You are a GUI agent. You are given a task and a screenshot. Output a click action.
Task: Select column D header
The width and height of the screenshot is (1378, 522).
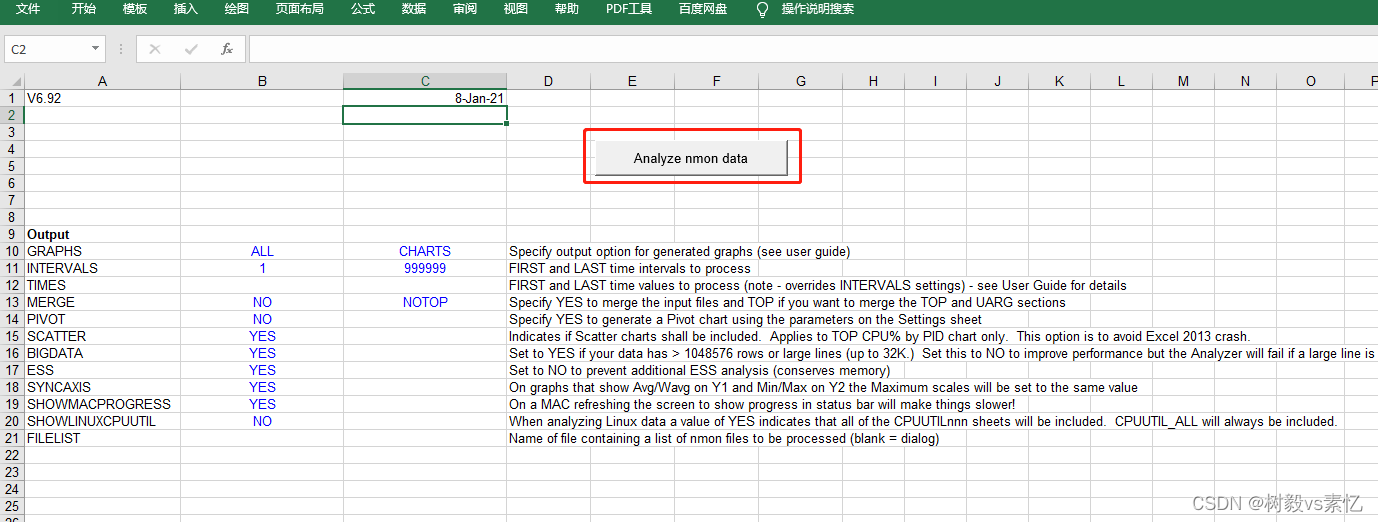click(x=549, y=81)
